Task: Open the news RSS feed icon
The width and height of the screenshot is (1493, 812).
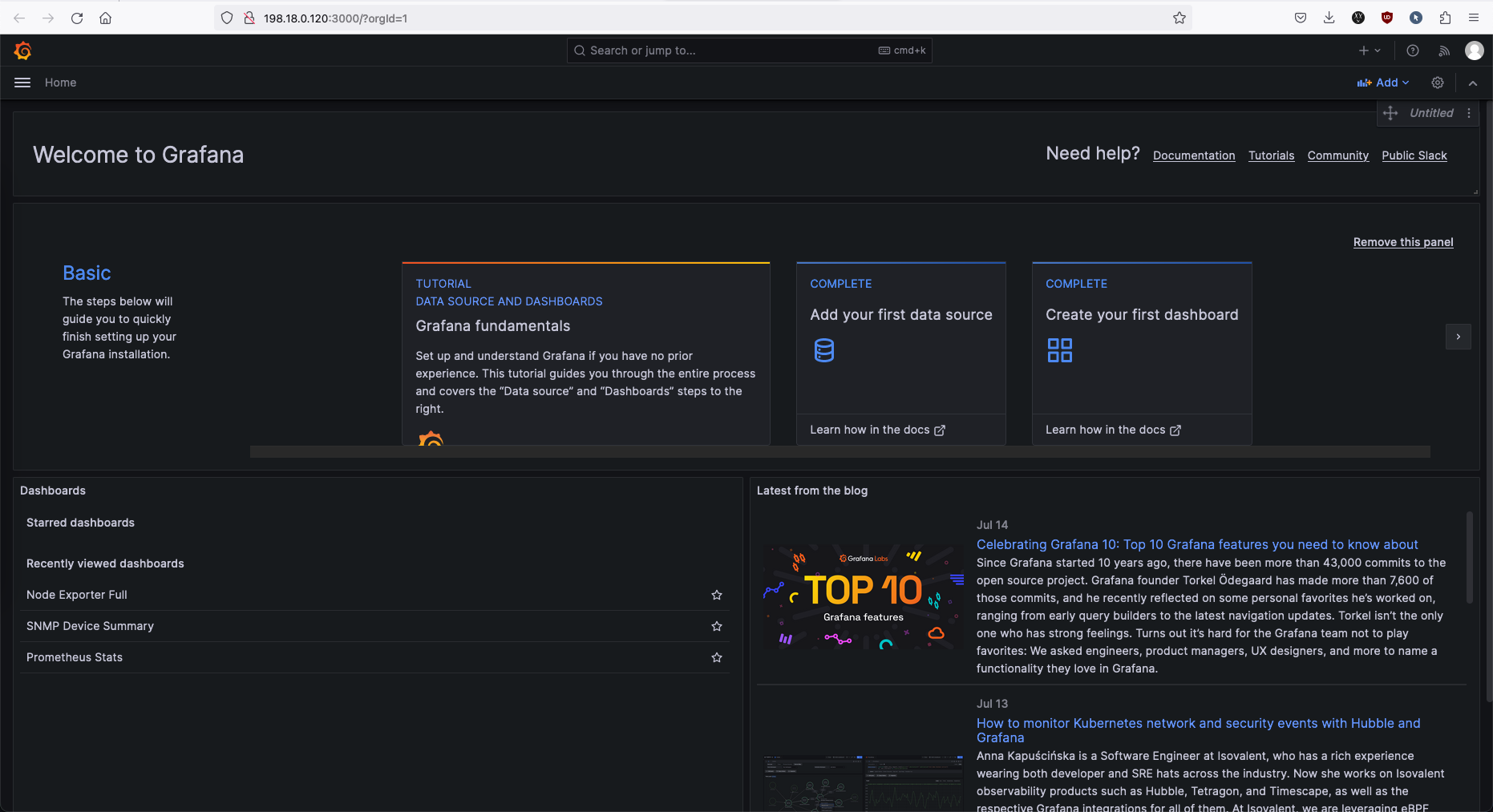Action: (x=1444, y=50)
